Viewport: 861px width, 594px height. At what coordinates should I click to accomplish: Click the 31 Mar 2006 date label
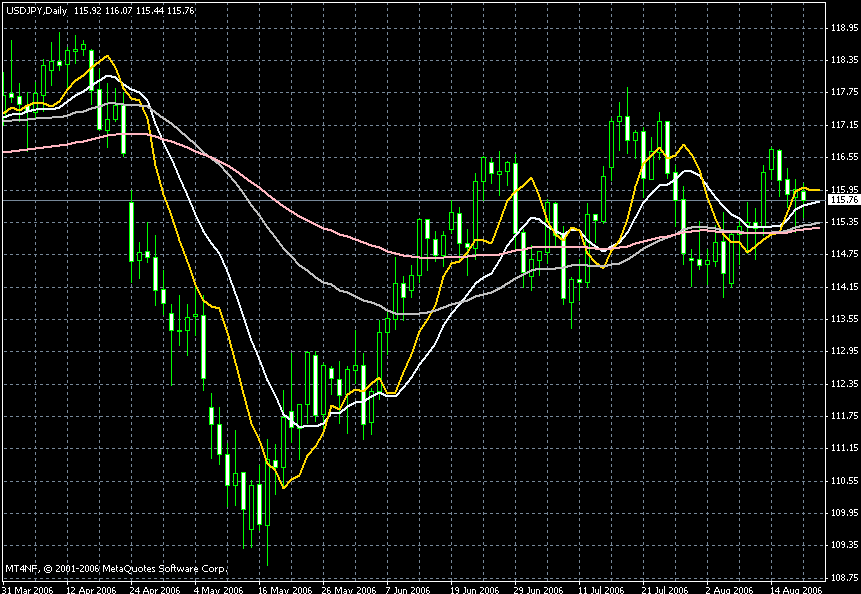click(x=27, y=590)
